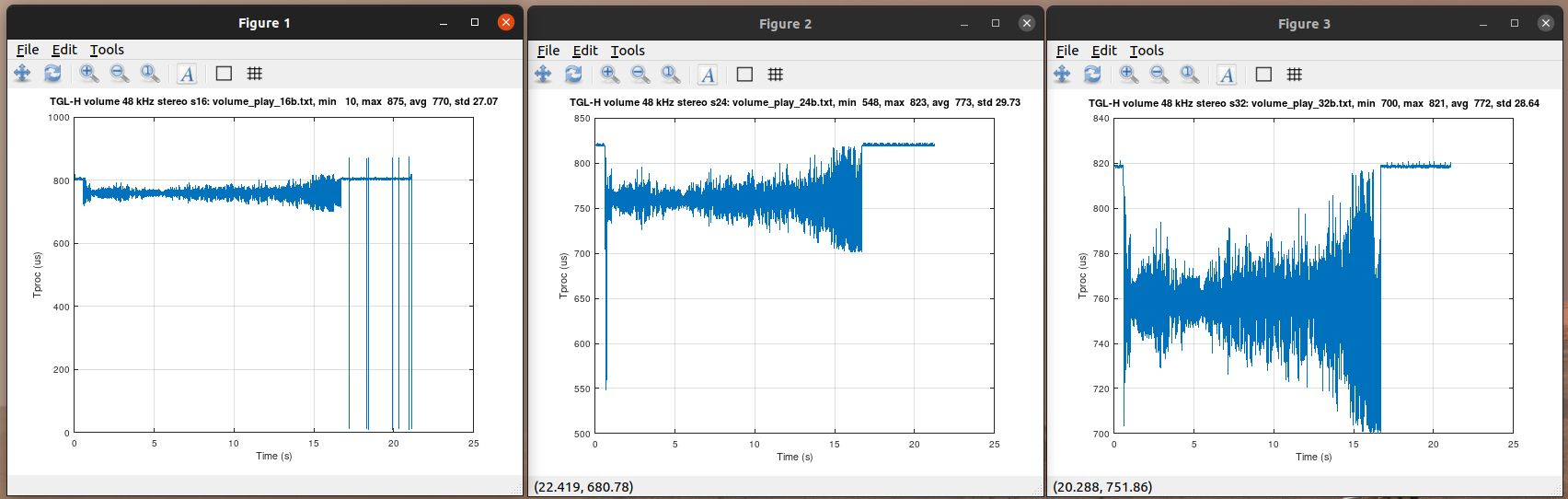Activate Zoom In tool in Figure 2
The height and width of the screenshot is (499, 1568).
pos(610,75)
